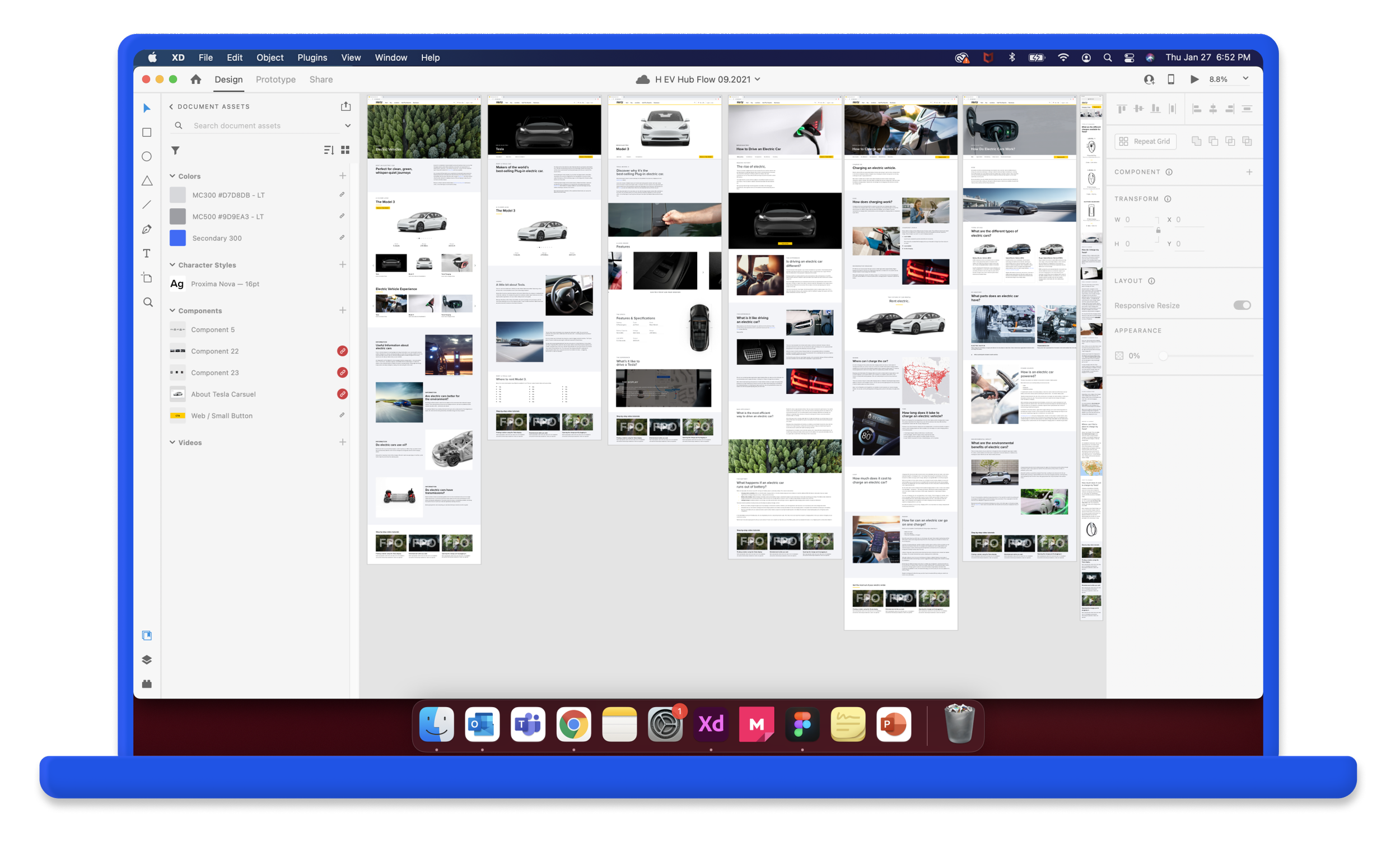This screenshot has height=847, width=1400.
Task: Open the zoom percentage dropdown
Action: tap(1245, 79)
